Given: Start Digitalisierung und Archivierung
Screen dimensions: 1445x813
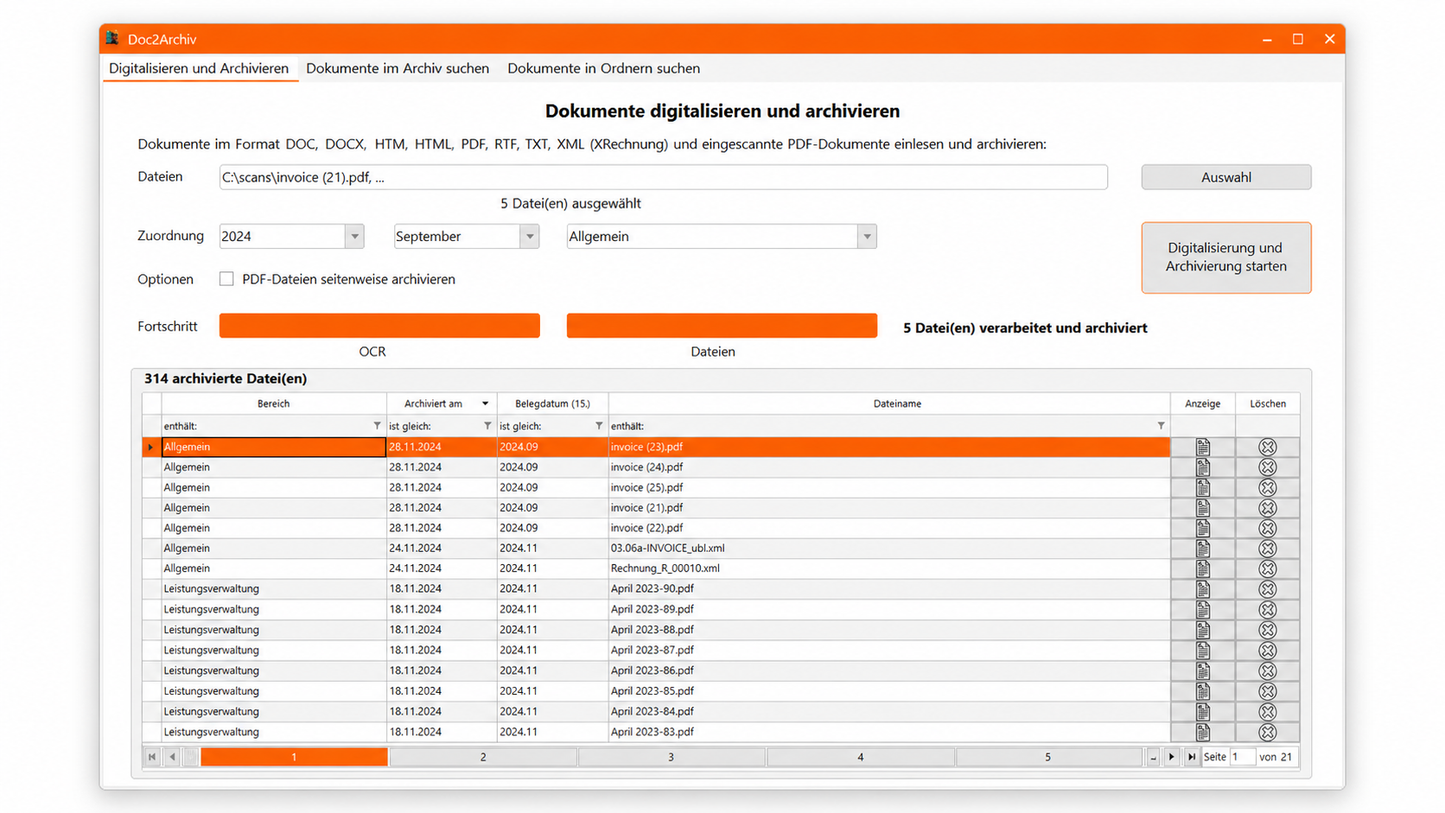Looking at the screenshot, I should tap(1226, 257).
